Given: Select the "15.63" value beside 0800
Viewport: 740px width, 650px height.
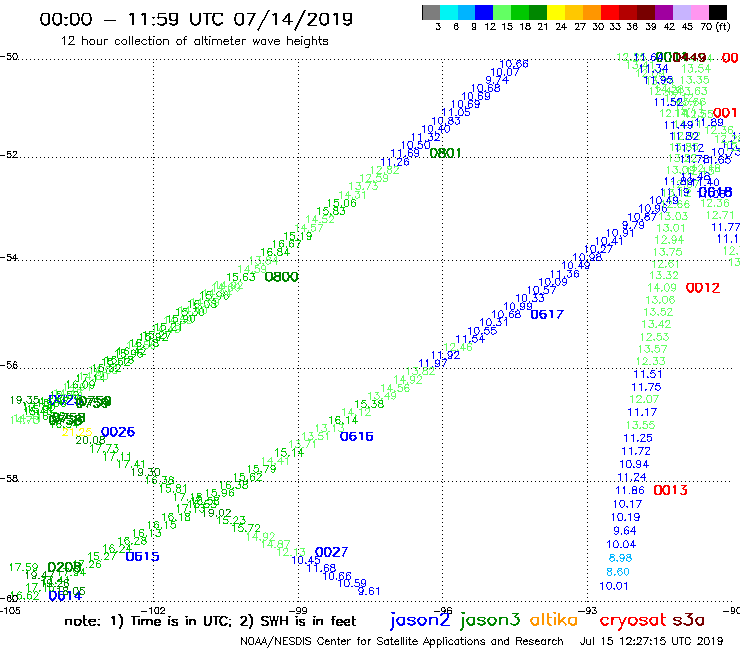Looking at the screenshot, I should (241, 277).
